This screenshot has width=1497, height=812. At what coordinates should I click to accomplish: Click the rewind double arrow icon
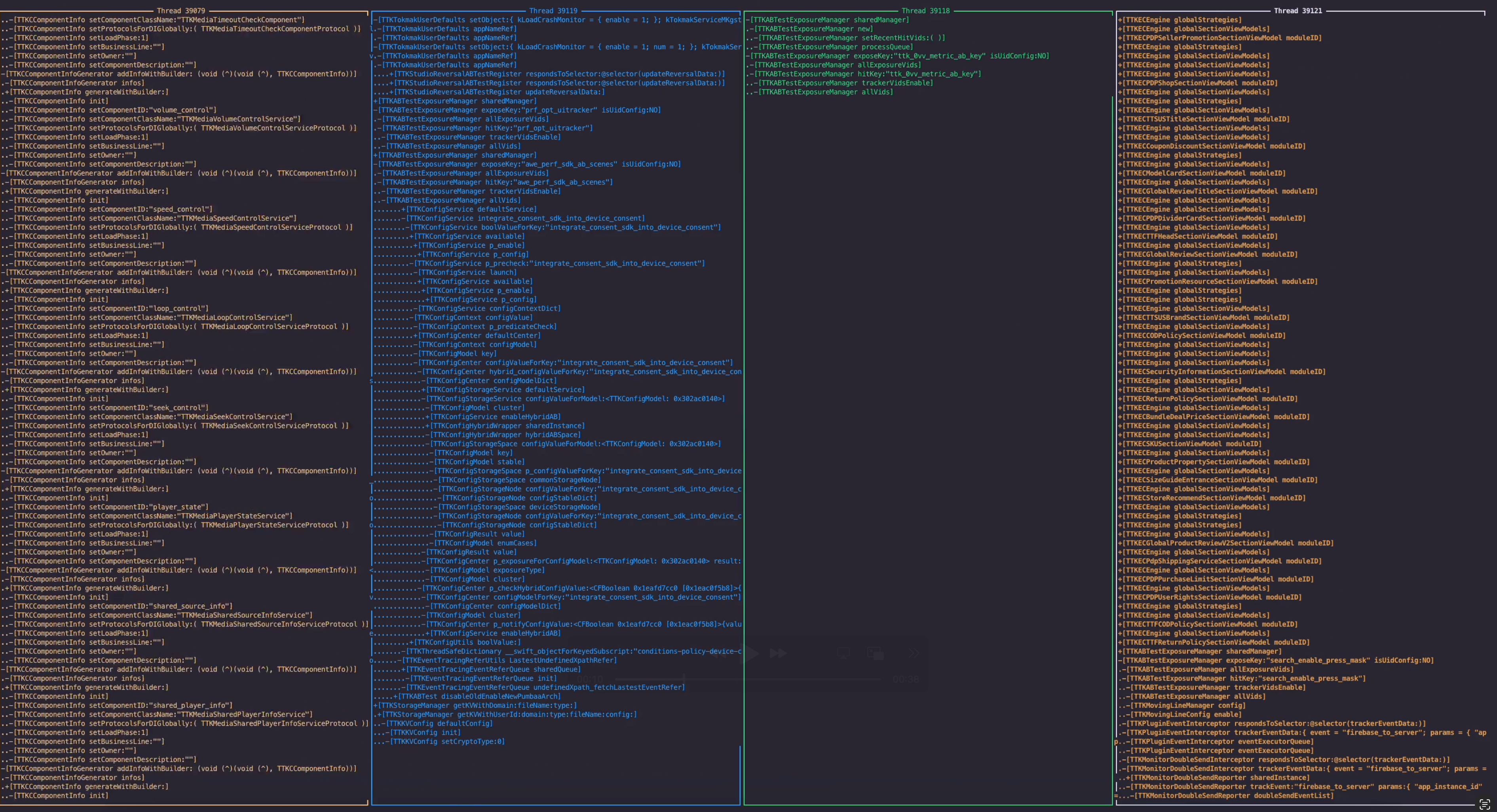coord(719,654)
